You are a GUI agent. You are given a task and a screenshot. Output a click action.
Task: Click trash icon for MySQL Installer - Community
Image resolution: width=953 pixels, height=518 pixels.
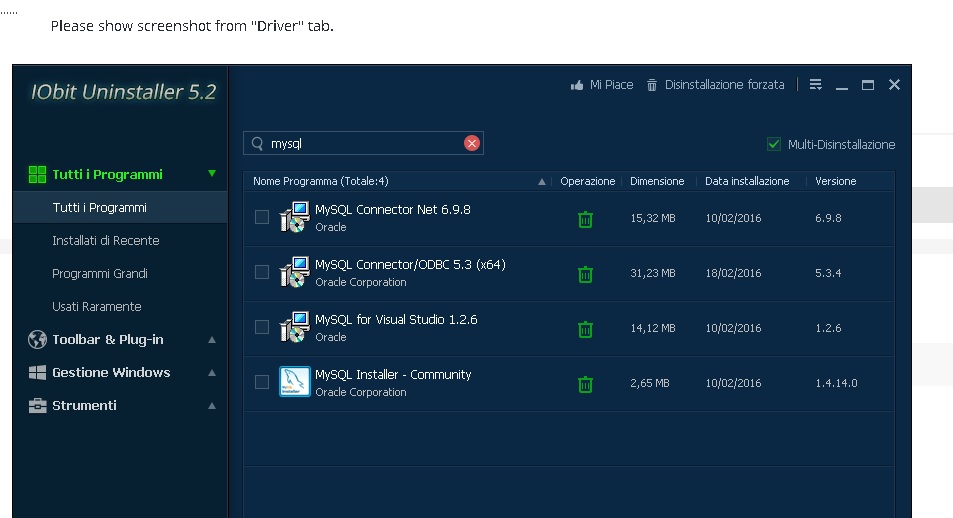(x=585, y=384)
